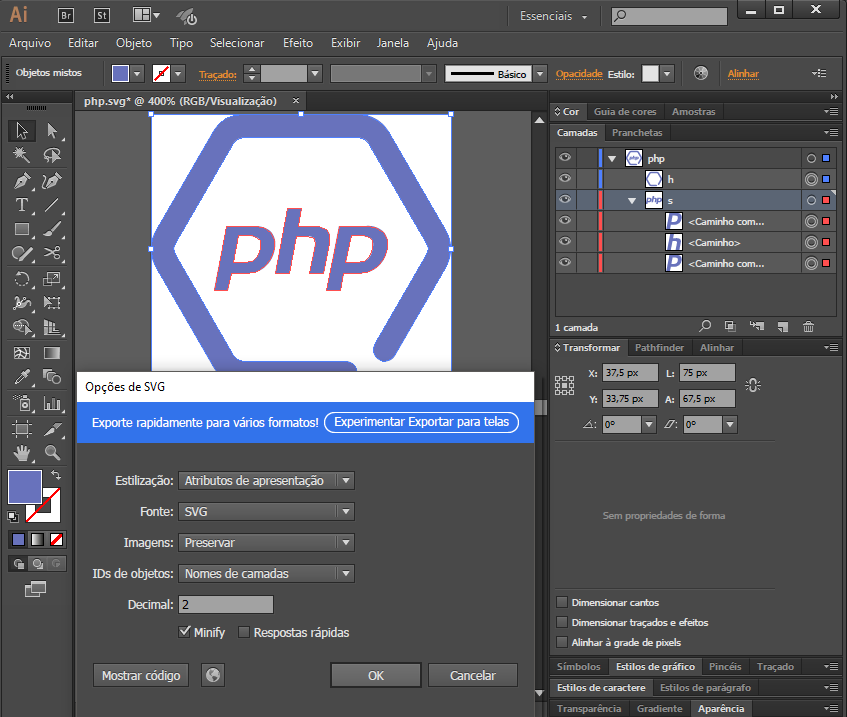847x717 pixels.
Task: Select the Scale tool
Action: (52, 279)
